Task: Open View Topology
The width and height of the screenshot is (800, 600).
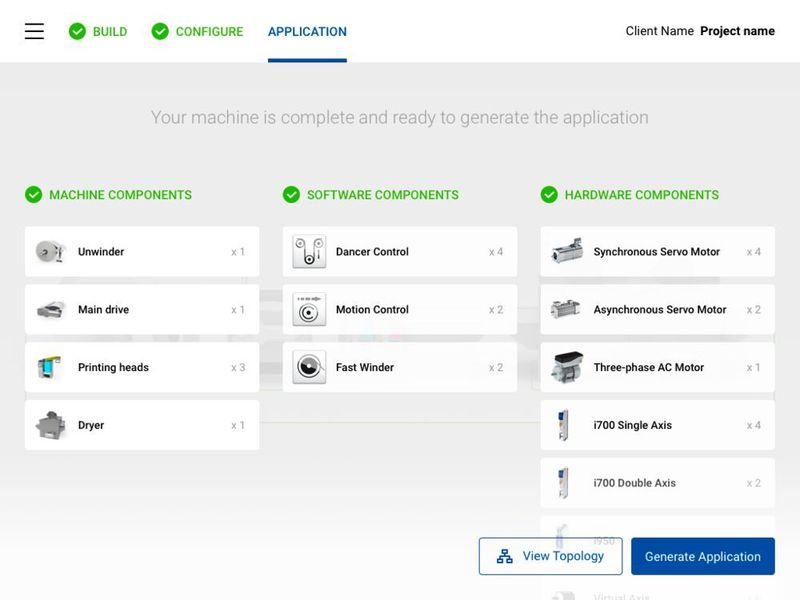Action: [x=550, y=556]
